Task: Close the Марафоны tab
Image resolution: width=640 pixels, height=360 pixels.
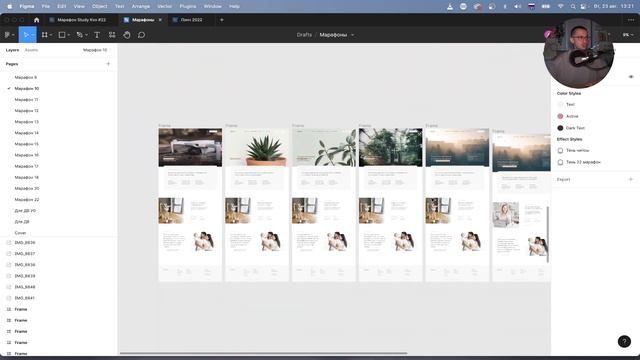Action: coord(160,20)
